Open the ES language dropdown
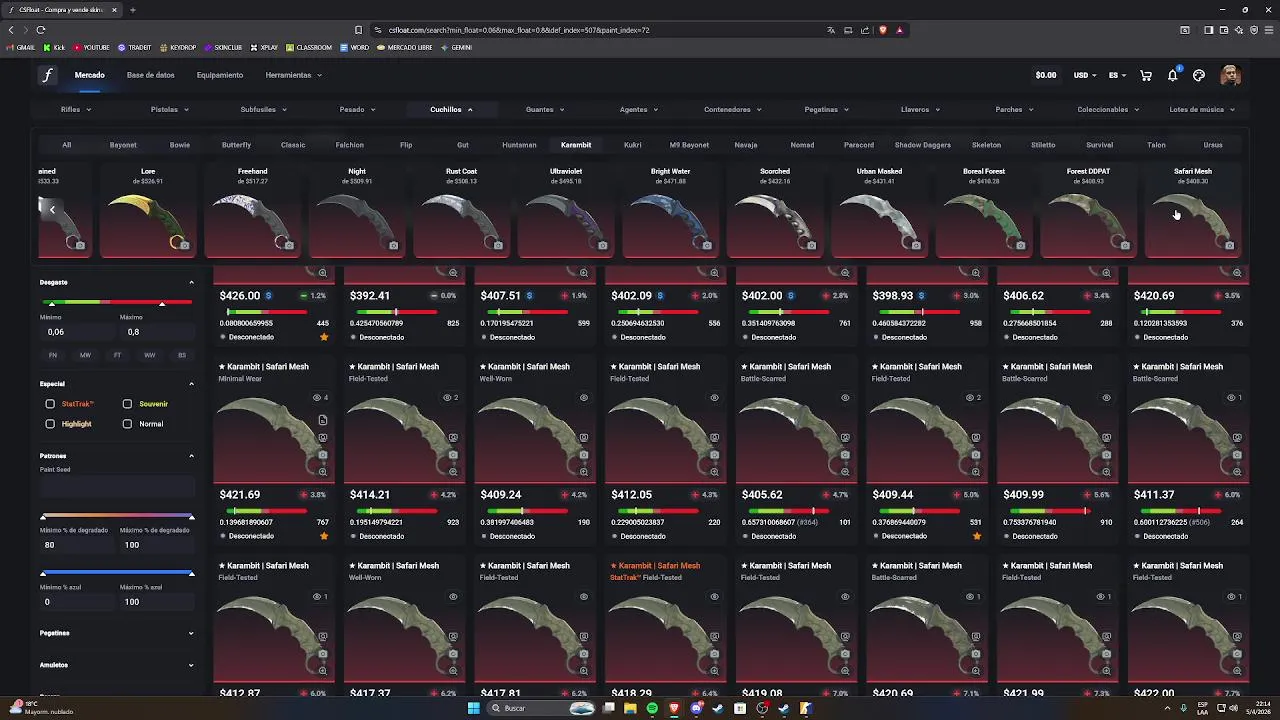The image size is (1280, 720). [1117, 75]
